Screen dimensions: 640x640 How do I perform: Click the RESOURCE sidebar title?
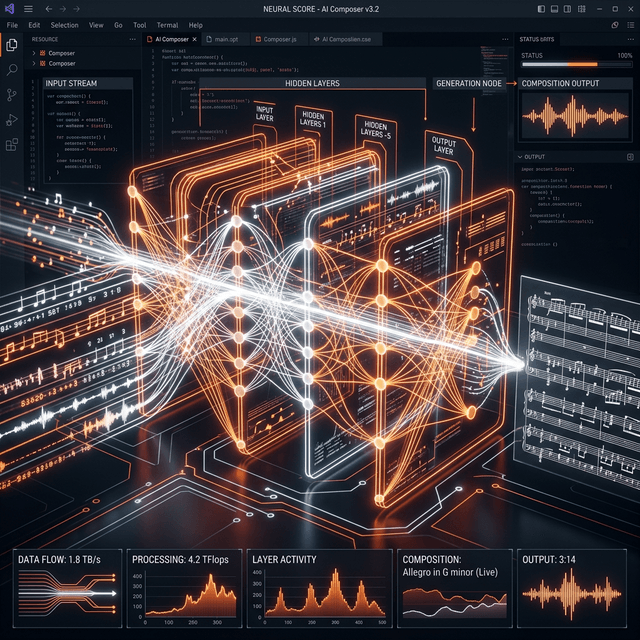pos(44,39)
